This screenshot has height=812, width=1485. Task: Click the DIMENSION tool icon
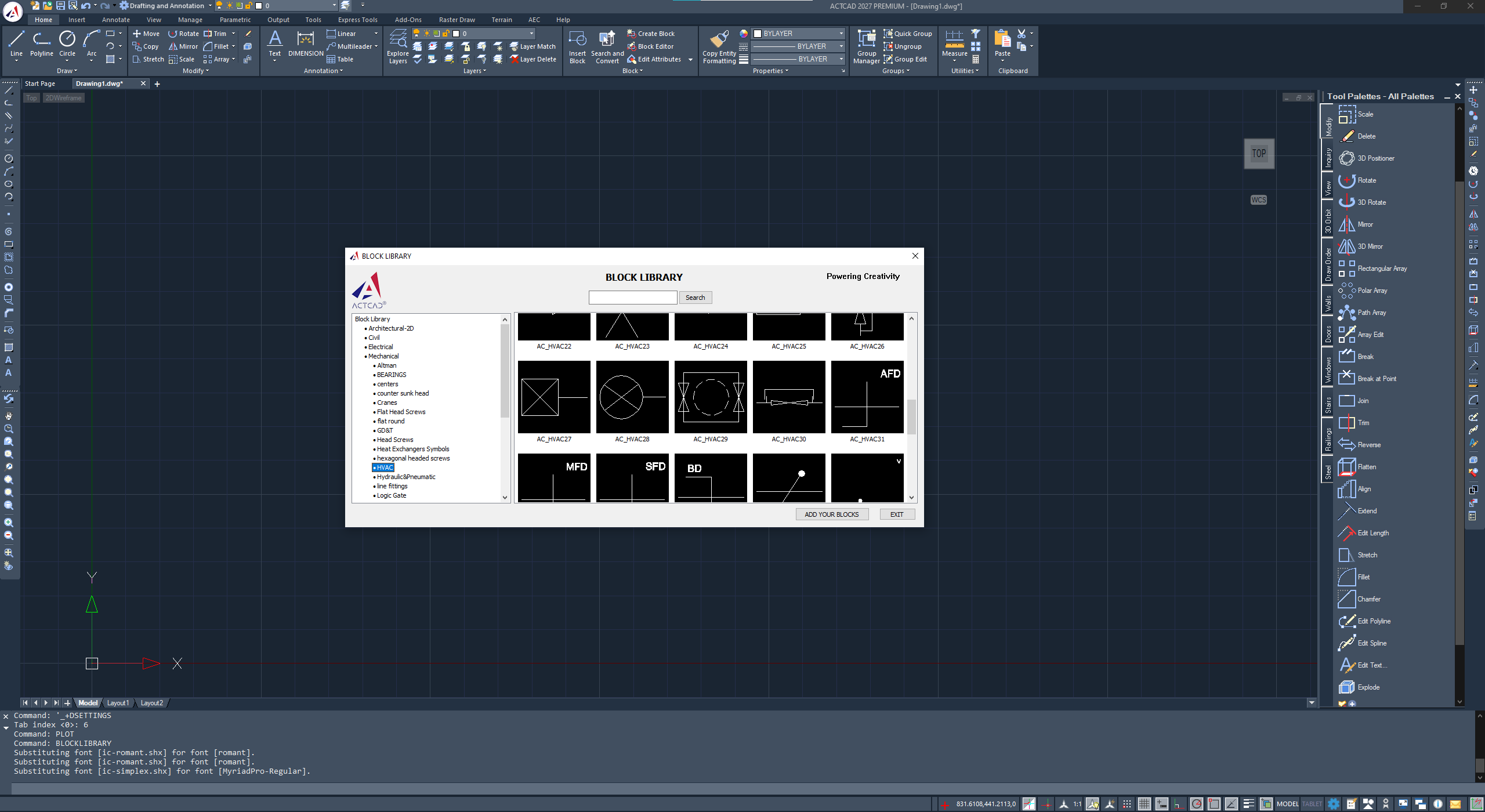(x=306, y=43)
